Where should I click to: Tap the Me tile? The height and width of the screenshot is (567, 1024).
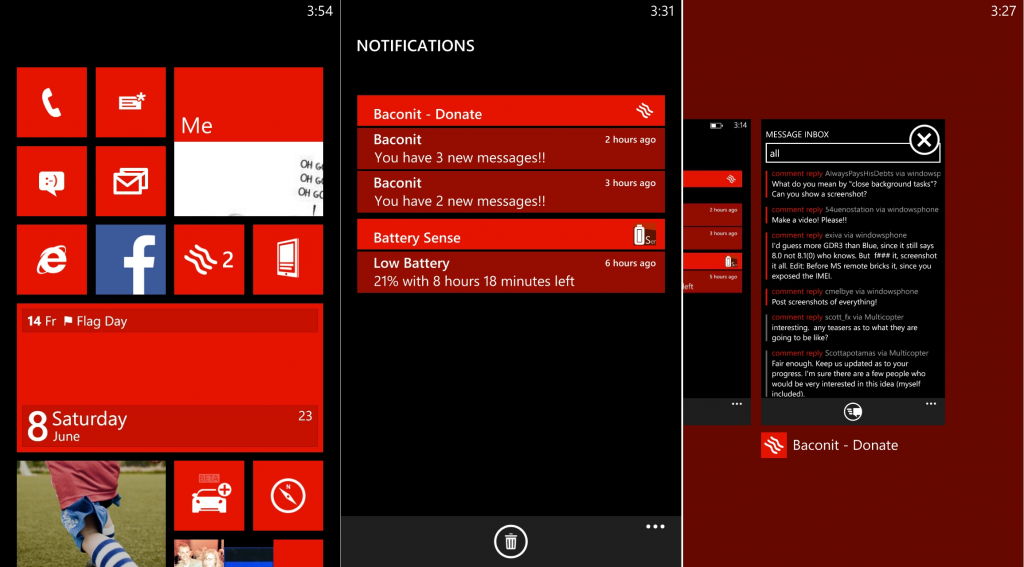[x=248, y=142]
